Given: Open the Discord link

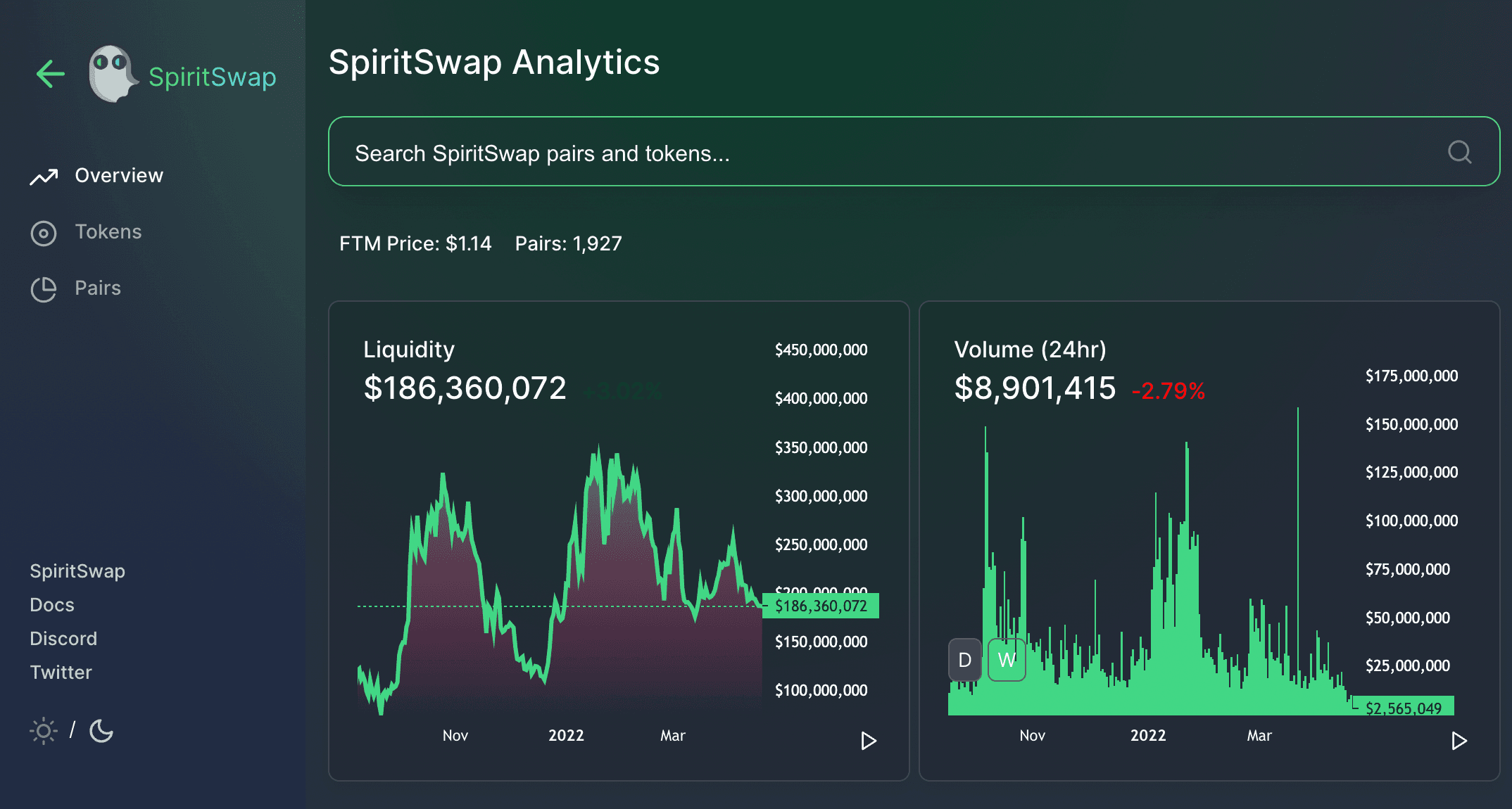Looking at the screenshot, I should pyautogui.click(x=63, y=639).
